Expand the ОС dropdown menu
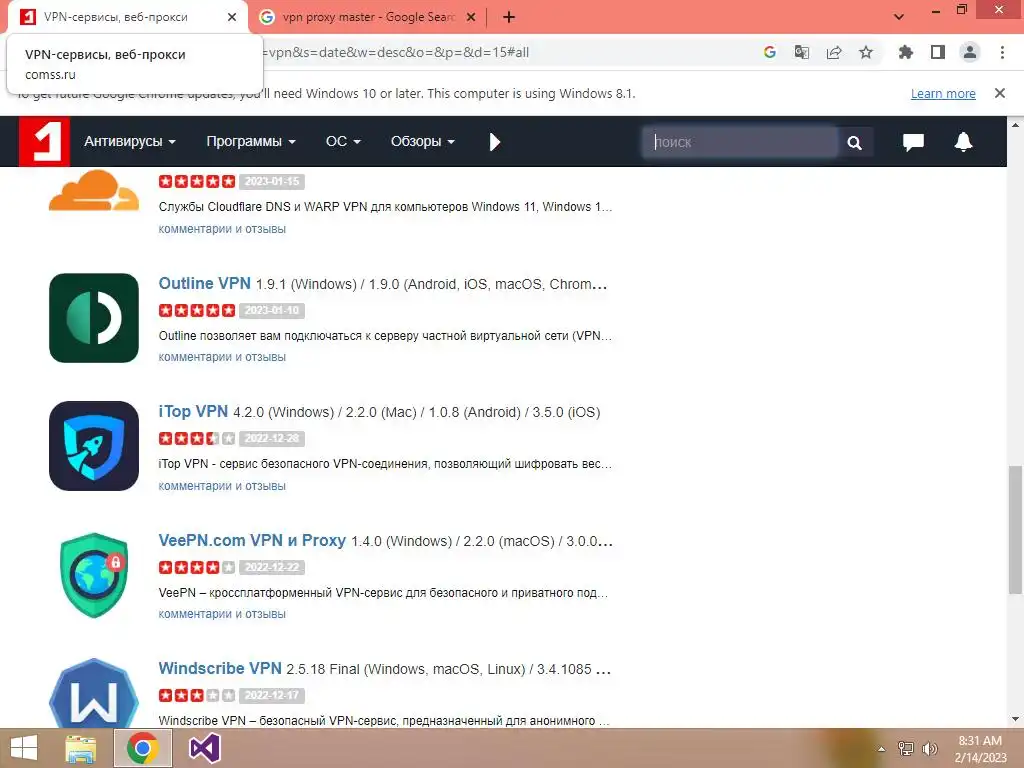The image size is (1024, 768). coord(343,141)
